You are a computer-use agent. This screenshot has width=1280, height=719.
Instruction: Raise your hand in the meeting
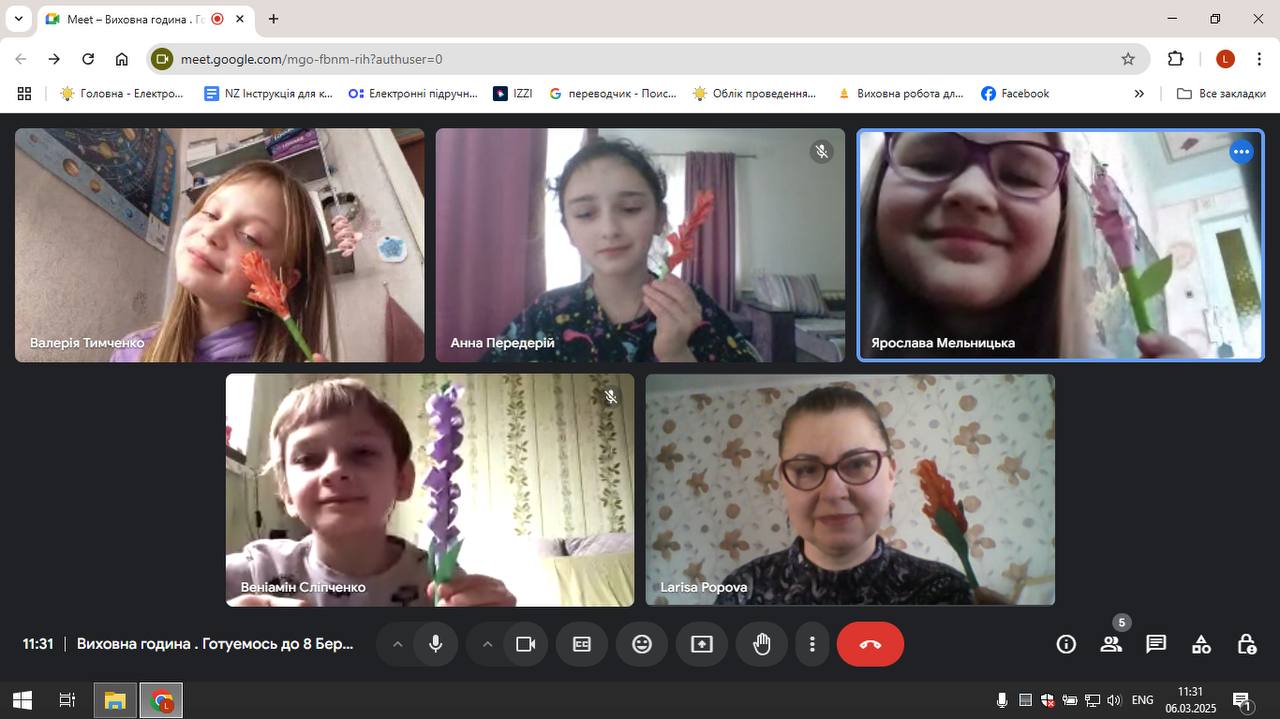coord(762,644)
